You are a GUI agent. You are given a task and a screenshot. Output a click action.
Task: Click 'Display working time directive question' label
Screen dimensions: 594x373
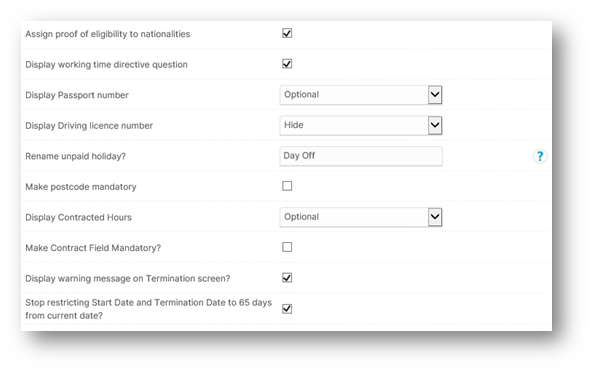[x=106, y=65]
